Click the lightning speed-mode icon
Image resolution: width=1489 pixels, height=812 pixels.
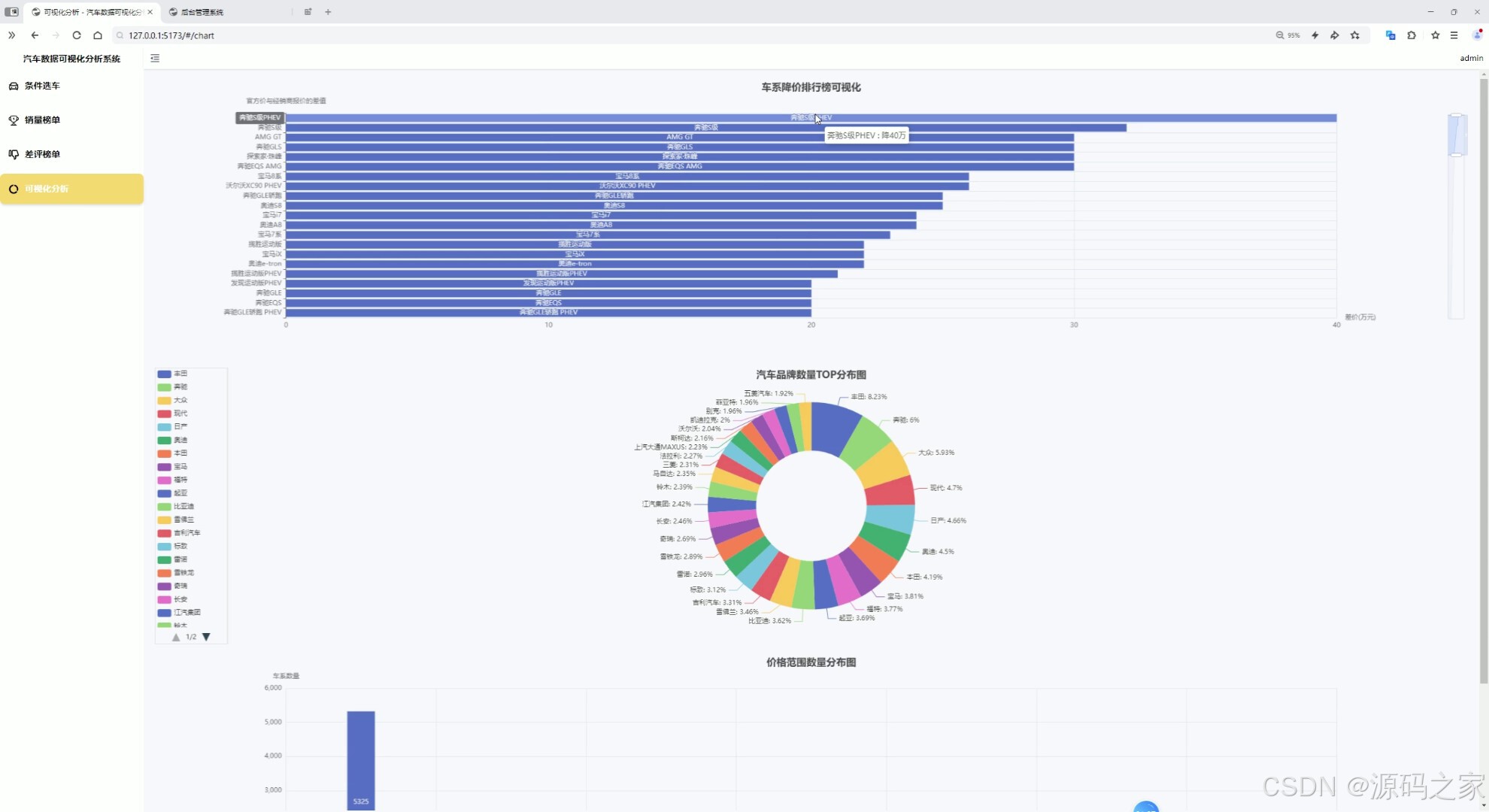click(1315, 35)
